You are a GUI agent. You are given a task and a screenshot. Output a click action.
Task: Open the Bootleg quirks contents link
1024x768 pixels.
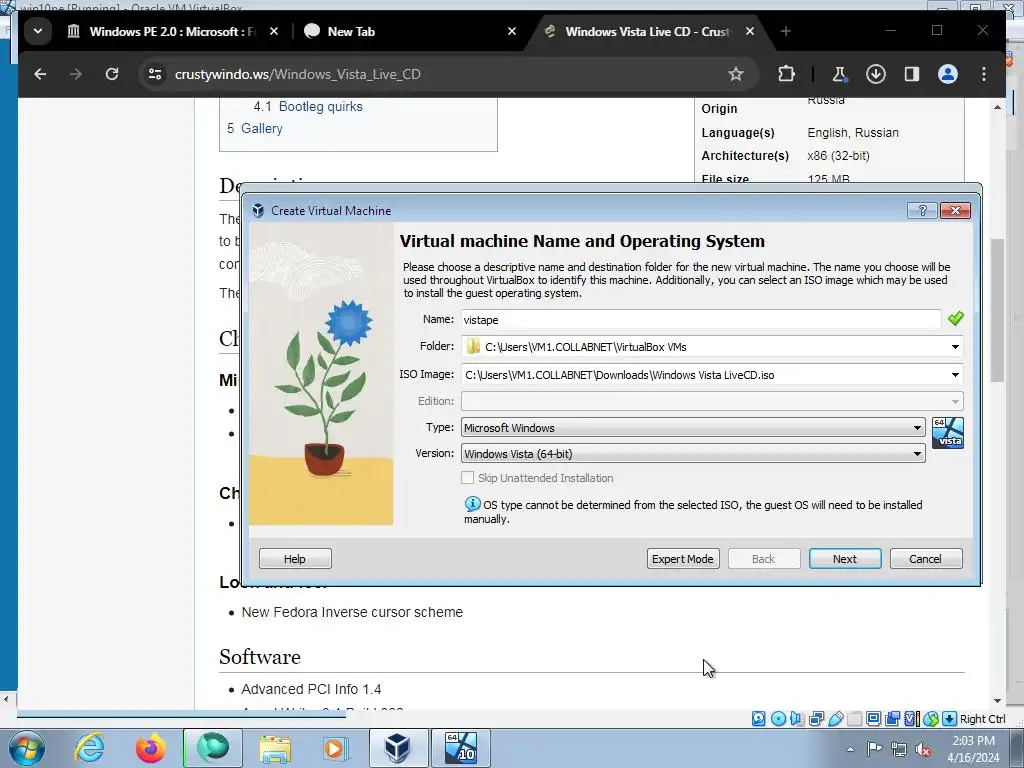click(321, 106)
